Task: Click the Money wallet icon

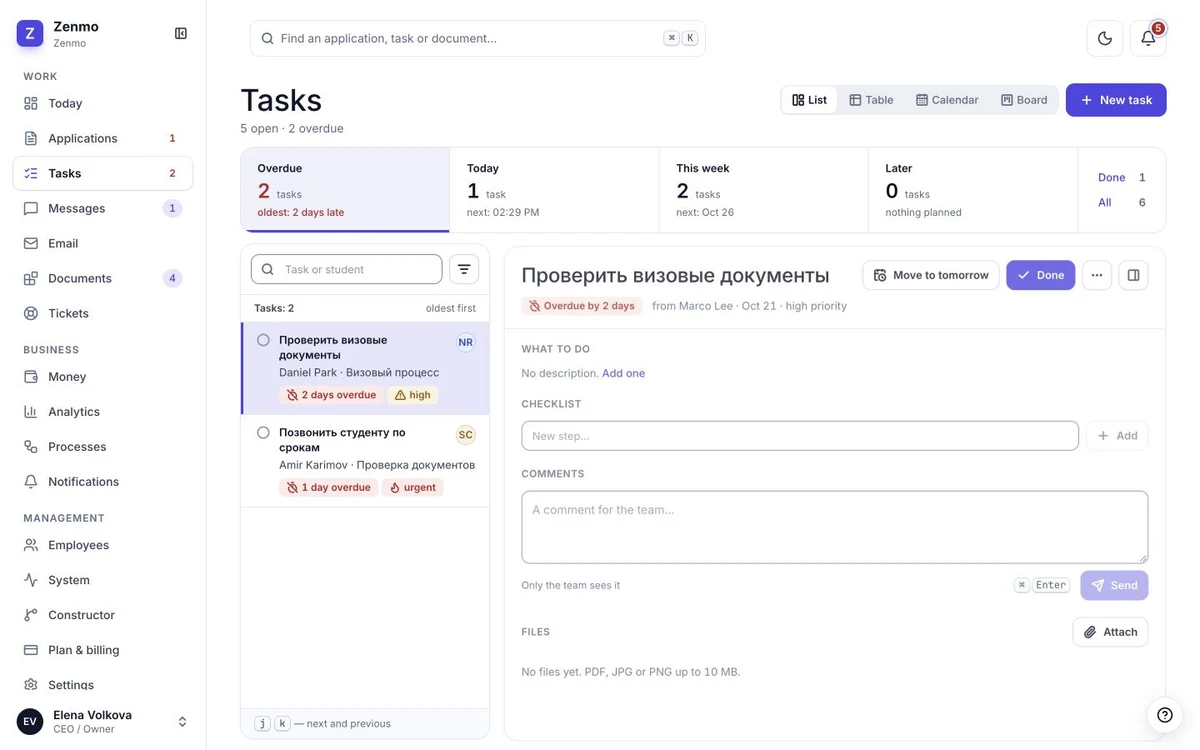Action: [x=31, y=377]
